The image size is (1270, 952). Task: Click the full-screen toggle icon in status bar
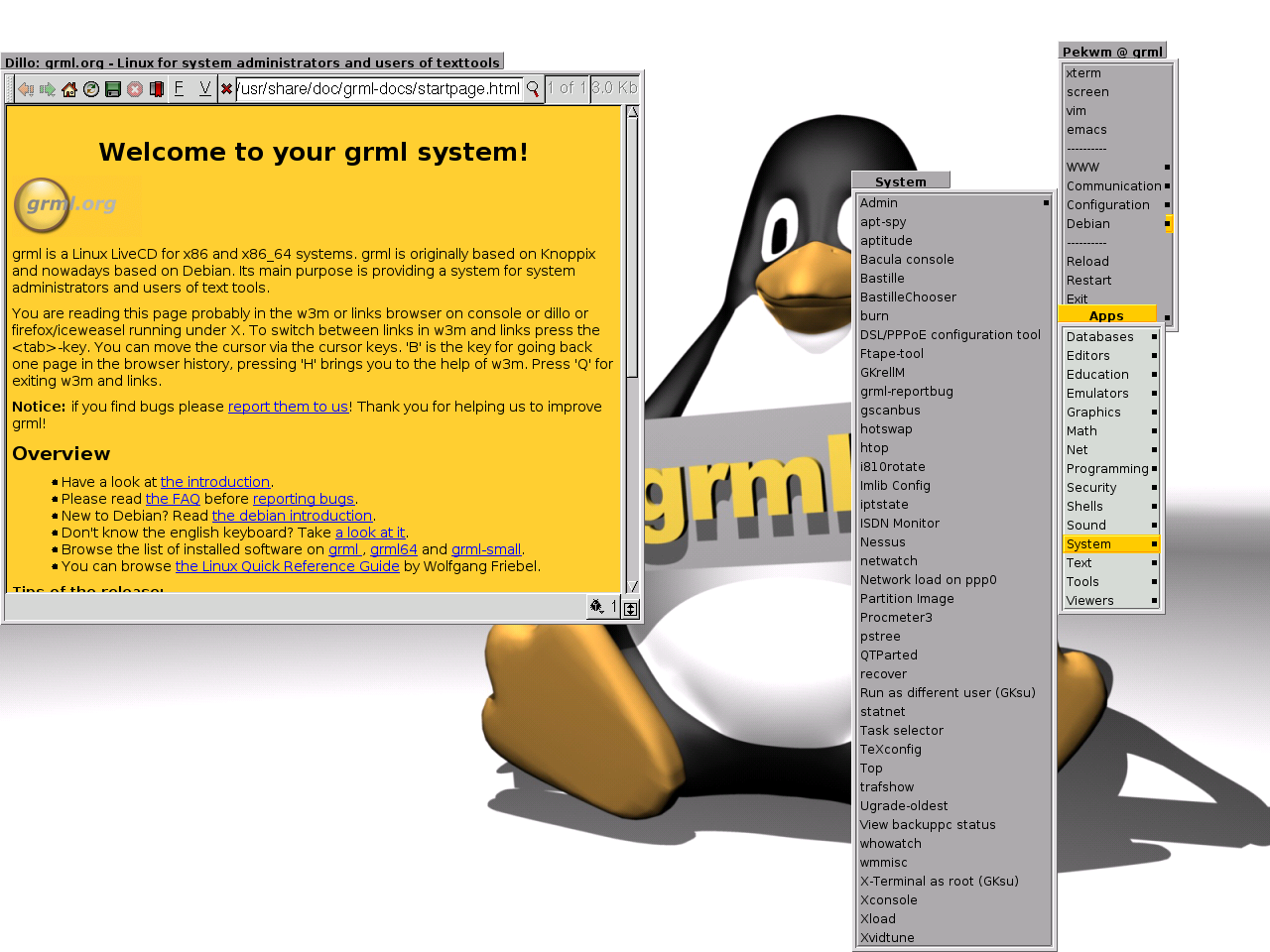pyautogui.click(x=631, y=608)
